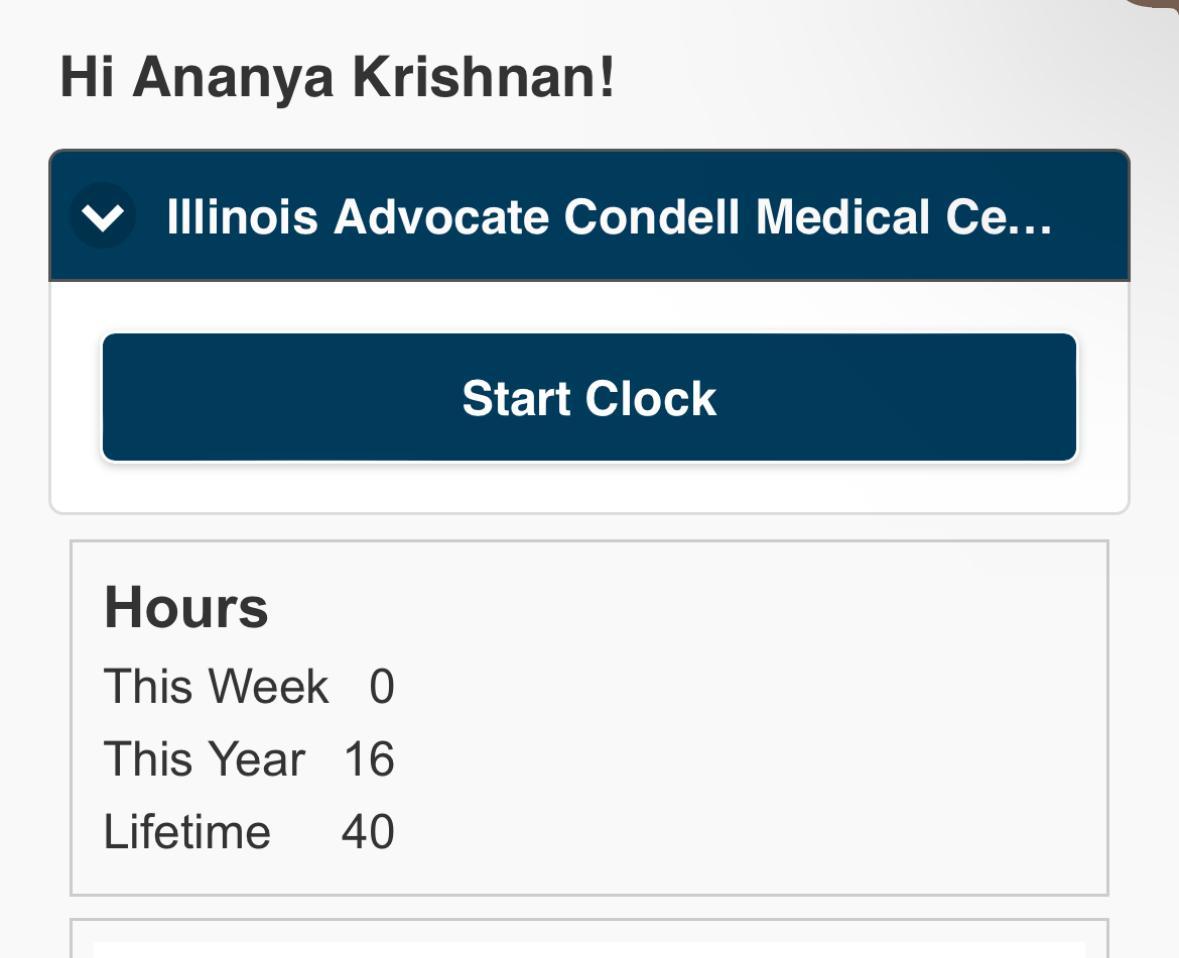
Task: Click the Start Clock button
Action: tap(589, 398)
